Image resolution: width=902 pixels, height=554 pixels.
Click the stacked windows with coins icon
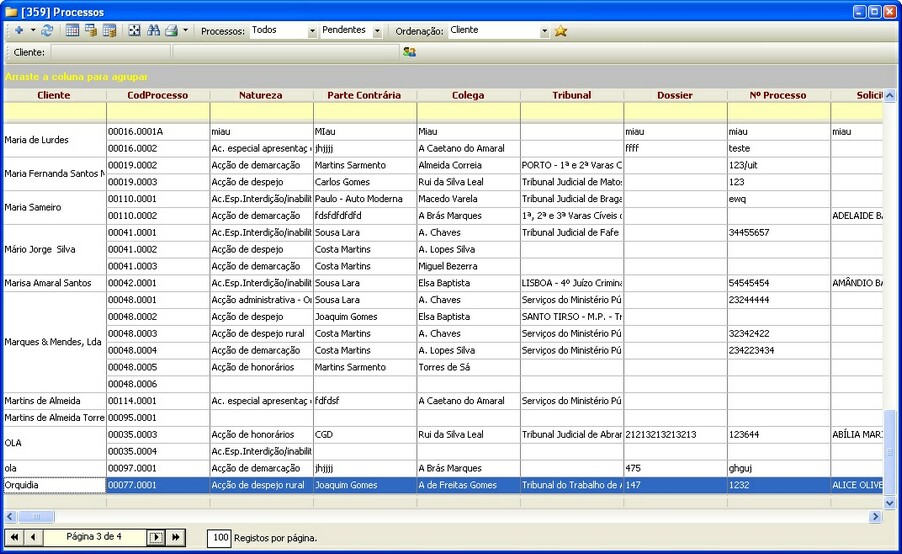pos(91,30)
